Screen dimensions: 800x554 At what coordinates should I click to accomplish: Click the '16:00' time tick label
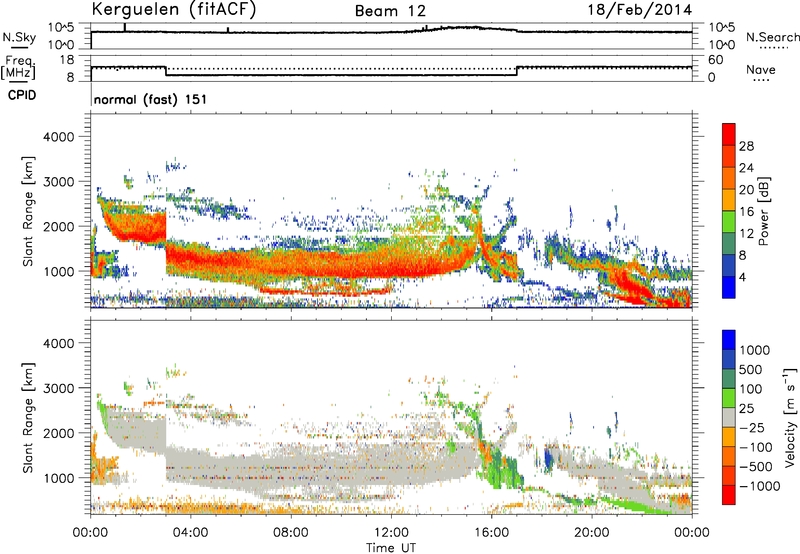click(491, 533)
